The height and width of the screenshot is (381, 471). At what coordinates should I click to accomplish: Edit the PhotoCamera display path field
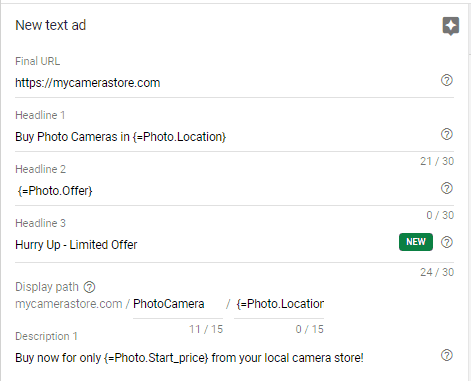178,304
